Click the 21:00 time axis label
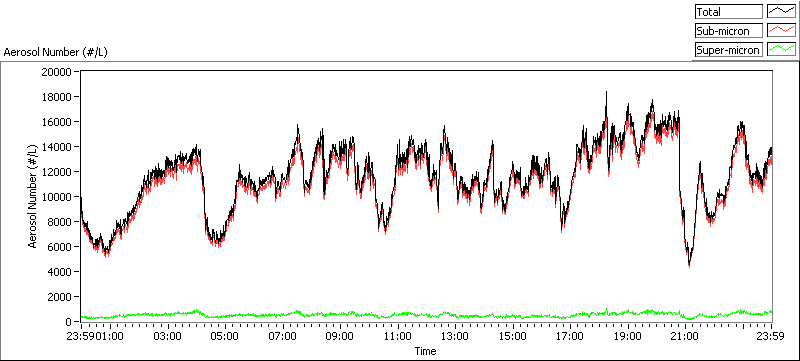Viewport: 800px width, 361px height. pyautogui.click(x=685, y=336)
